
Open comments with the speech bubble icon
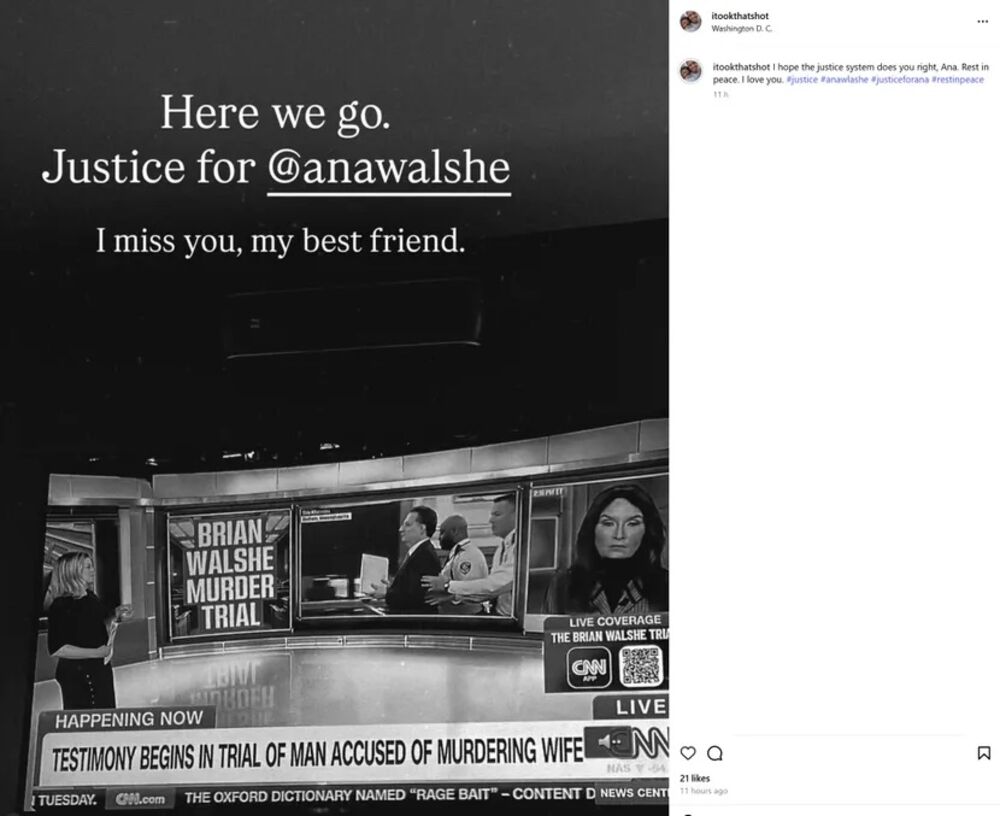point(715,753)
